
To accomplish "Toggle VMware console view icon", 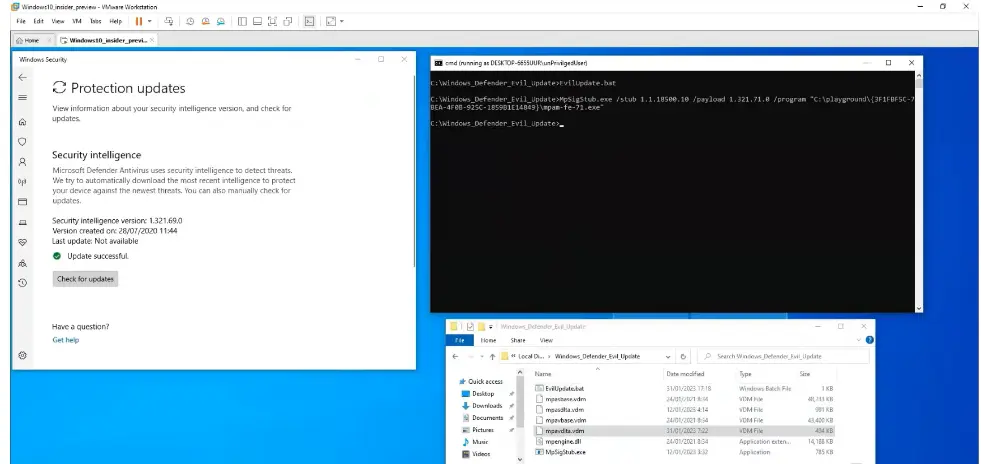I will [x=309, y=21].
